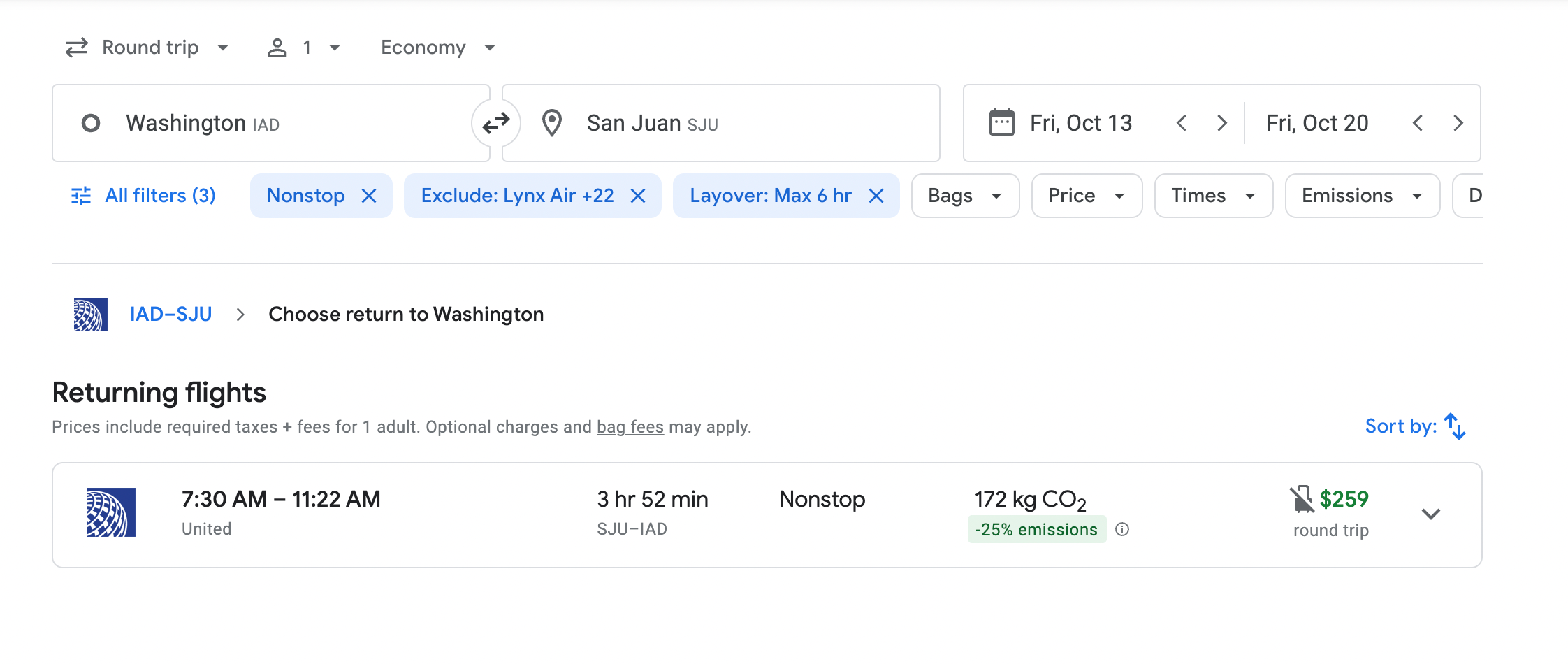Go back to IAD–SJU departing flight
This screenshot has width=1568, height=664.
pos(170,315)
